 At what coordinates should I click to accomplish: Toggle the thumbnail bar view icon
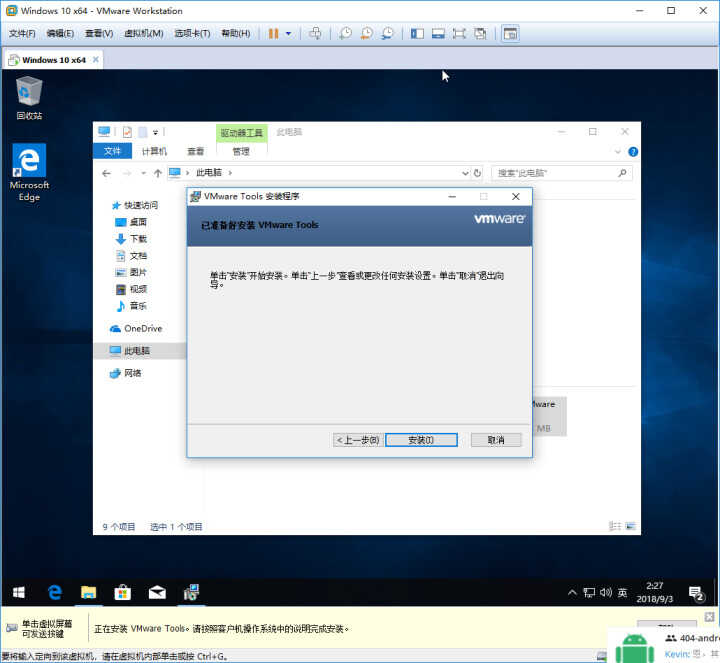(438, 34)
